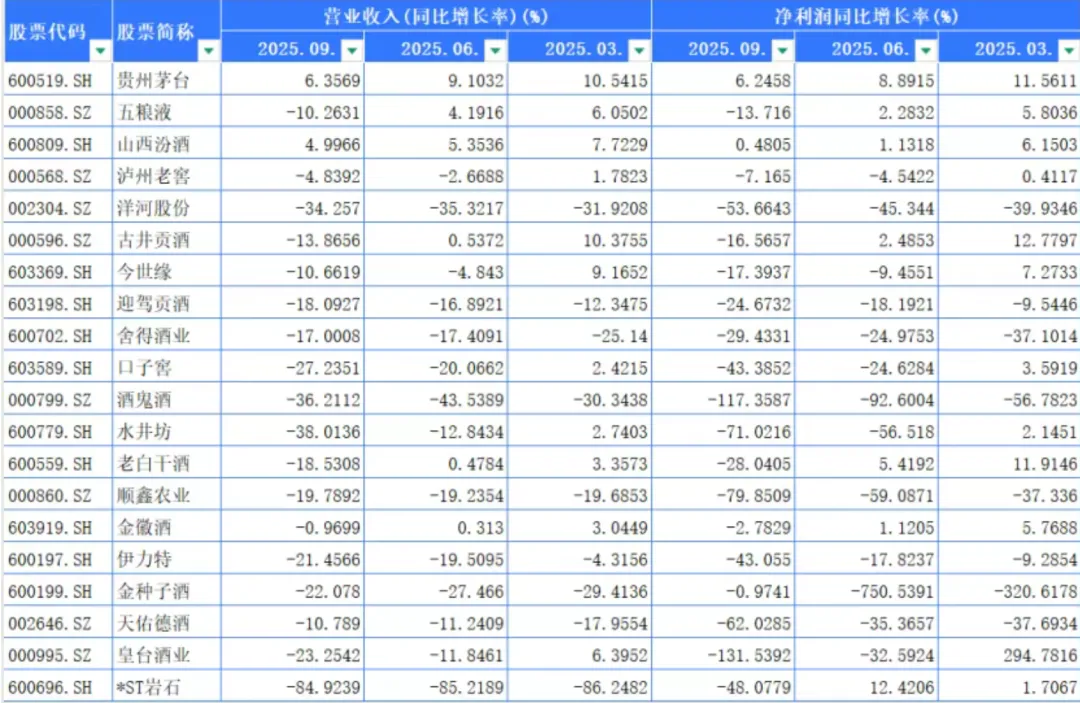Select 泸州老窖 net profit value -7.165
Image resolution: width=1080 pixels, height=703 pixels.
click(723, 176)
